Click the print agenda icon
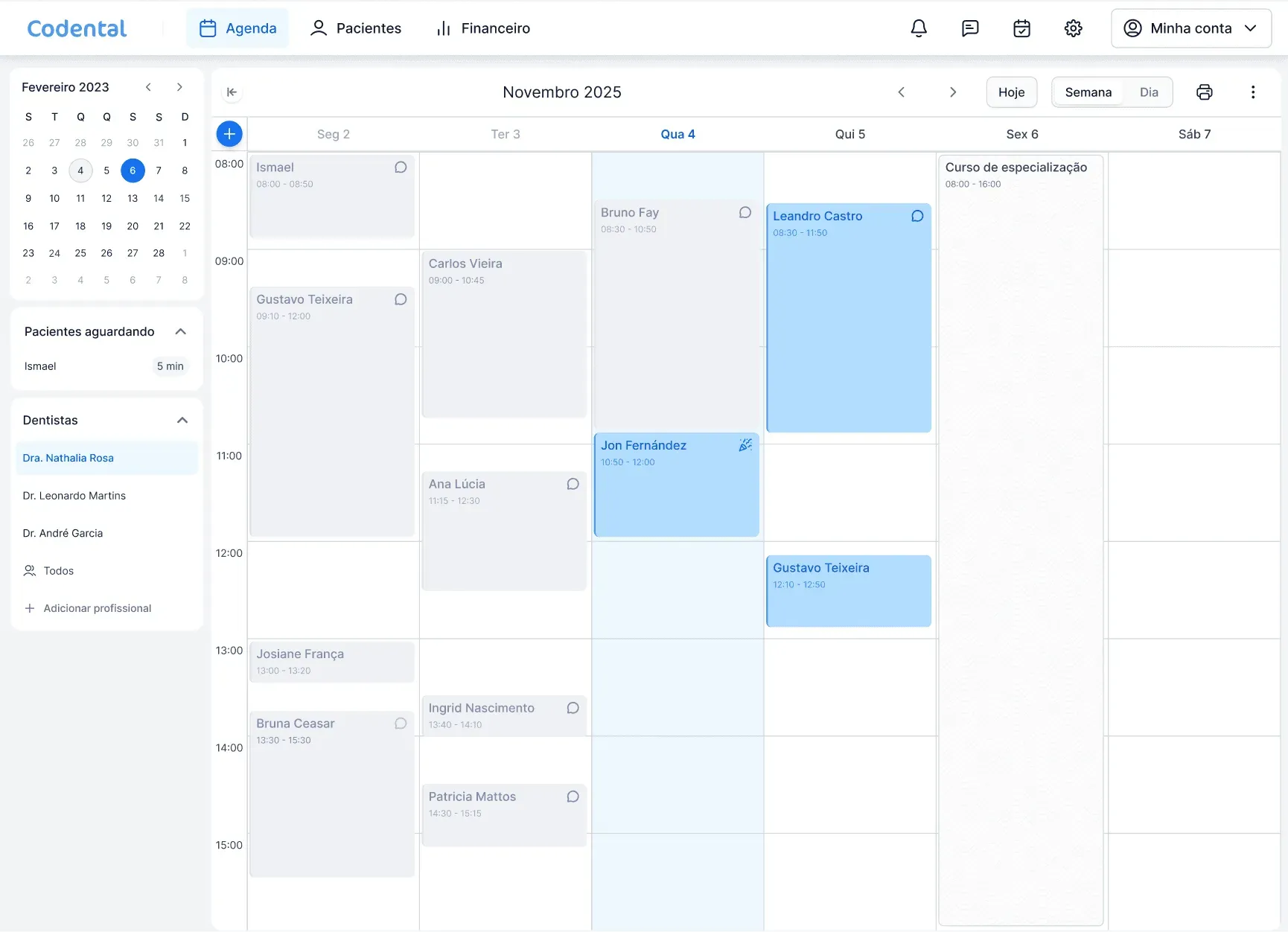The image size is (1288, 932). click(x=1204, y=92)
